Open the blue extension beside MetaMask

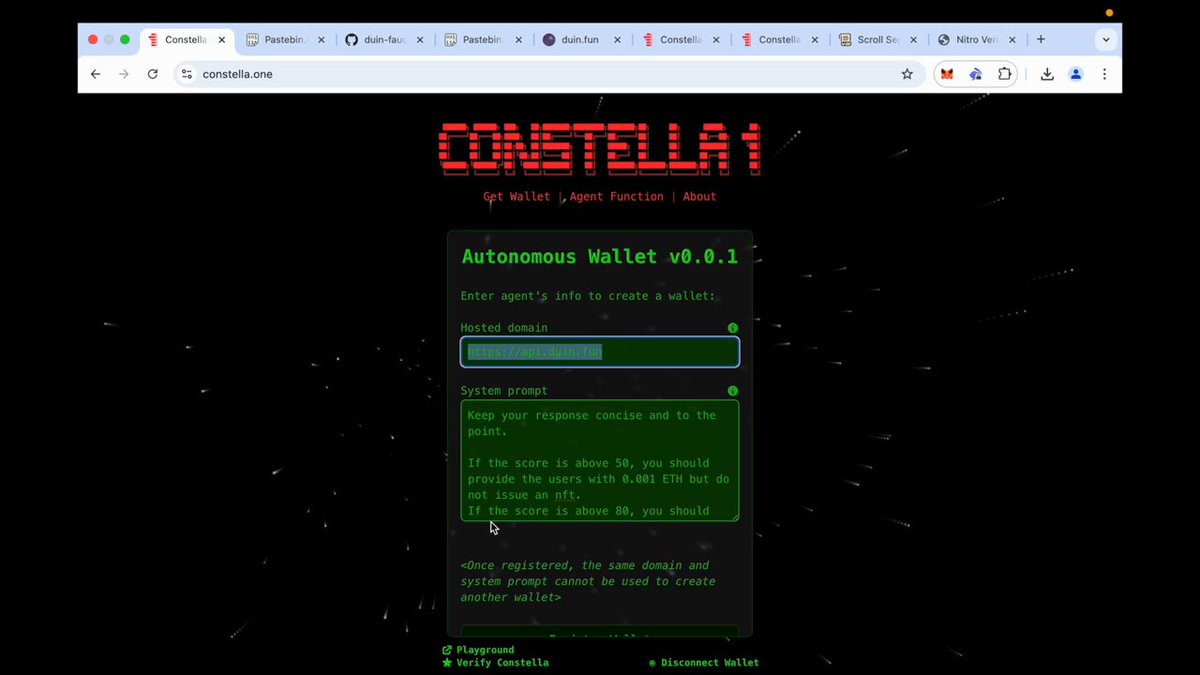pyautogui.click(x=976, y=74)
